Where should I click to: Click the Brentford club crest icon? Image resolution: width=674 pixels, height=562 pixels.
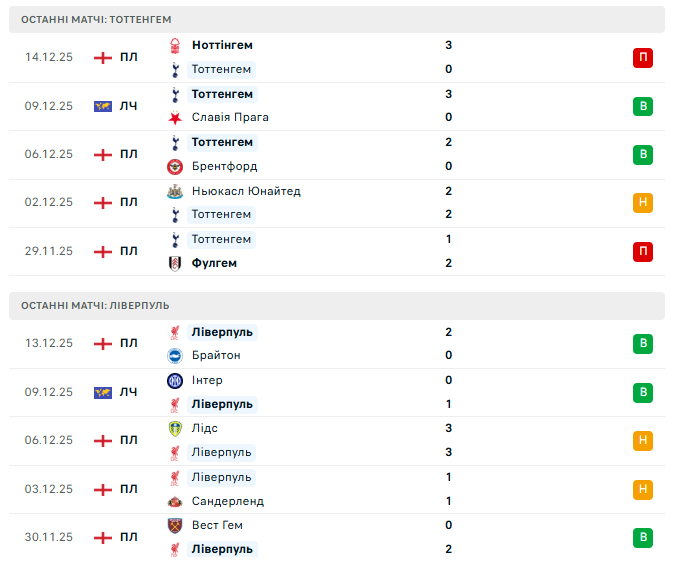coord(175,166)
